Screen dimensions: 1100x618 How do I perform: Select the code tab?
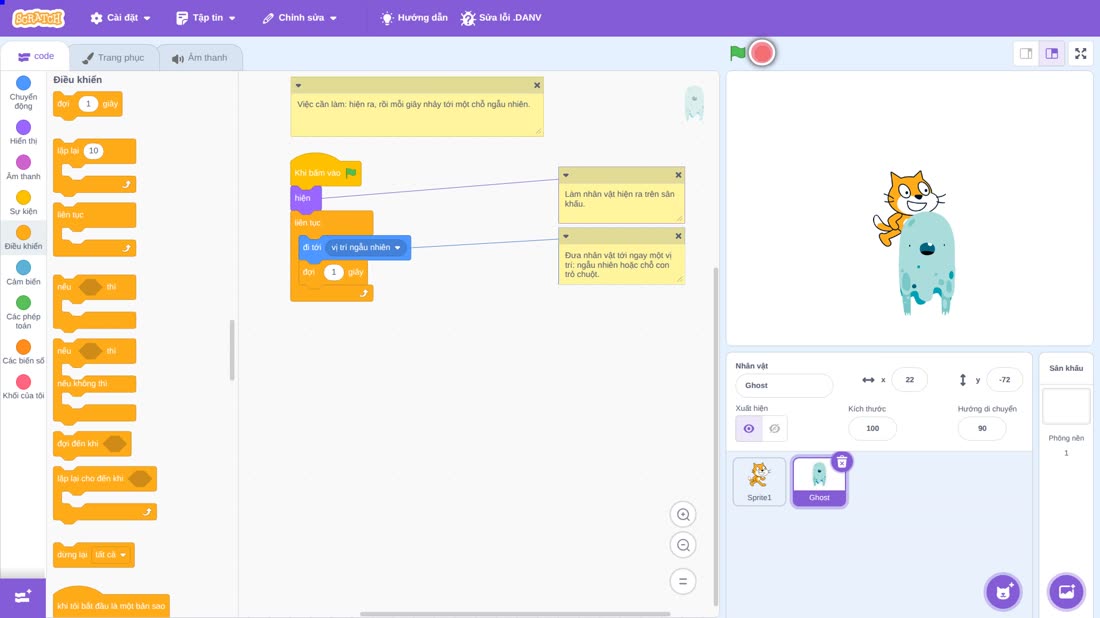[35, 56]
